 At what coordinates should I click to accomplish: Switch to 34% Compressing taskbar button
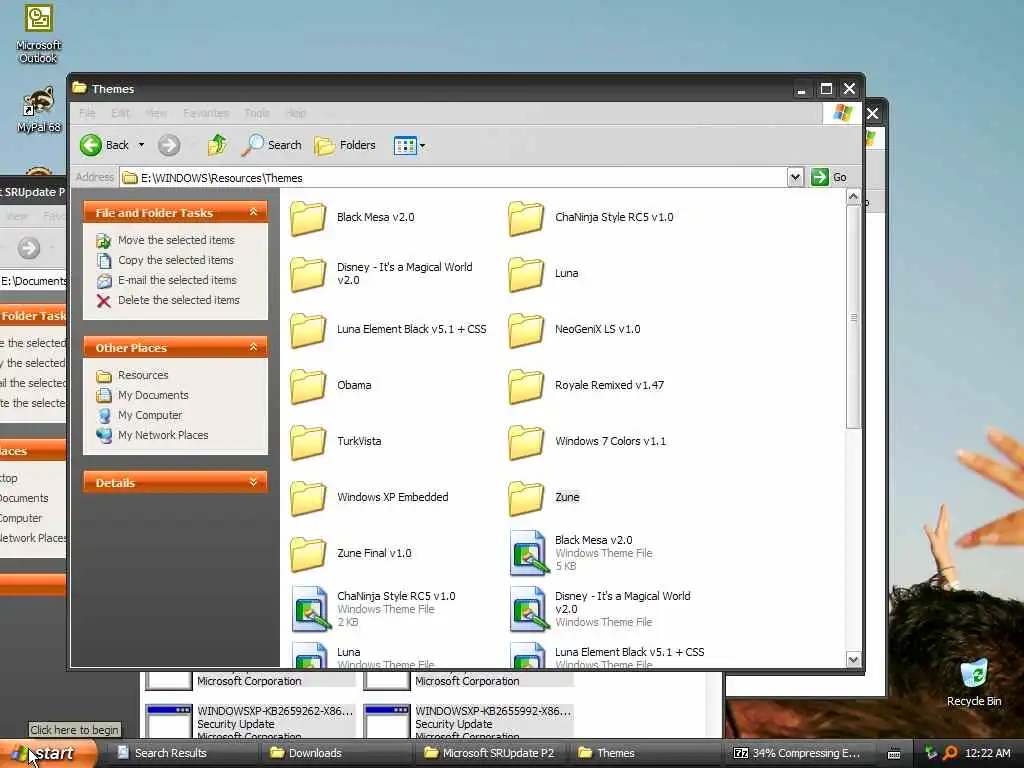click(797, 754)
